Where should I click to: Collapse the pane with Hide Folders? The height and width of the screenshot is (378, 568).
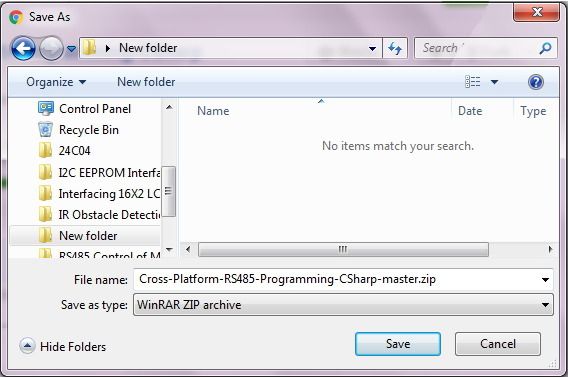tap(63, 346)
